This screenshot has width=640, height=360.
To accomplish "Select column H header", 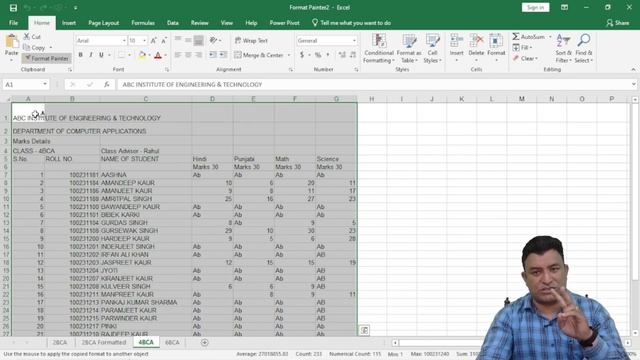I will pyautogui.click(x=371, y=99).
